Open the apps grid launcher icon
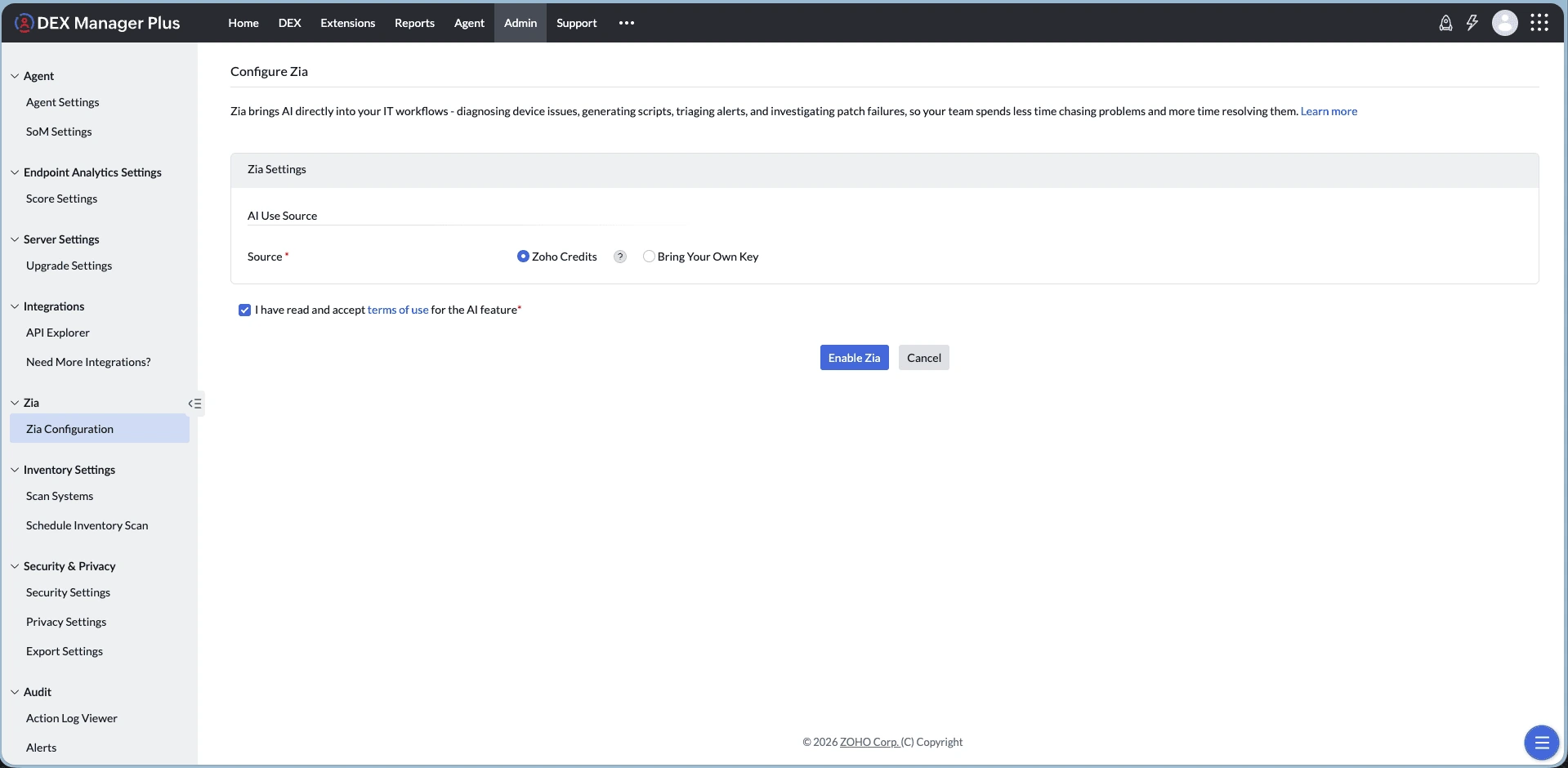Viewport: 1568px width, 768px height. point(1539,23)
